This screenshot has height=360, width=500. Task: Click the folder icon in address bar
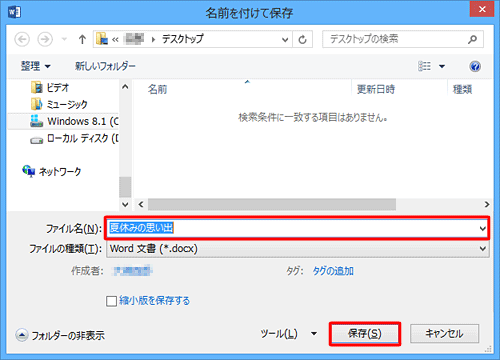point(102,39)
